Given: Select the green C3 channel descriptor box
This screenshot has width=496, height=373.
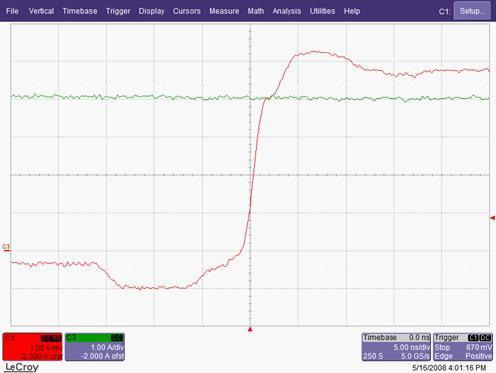Looking at the screenshot, I should click(95, 347).
